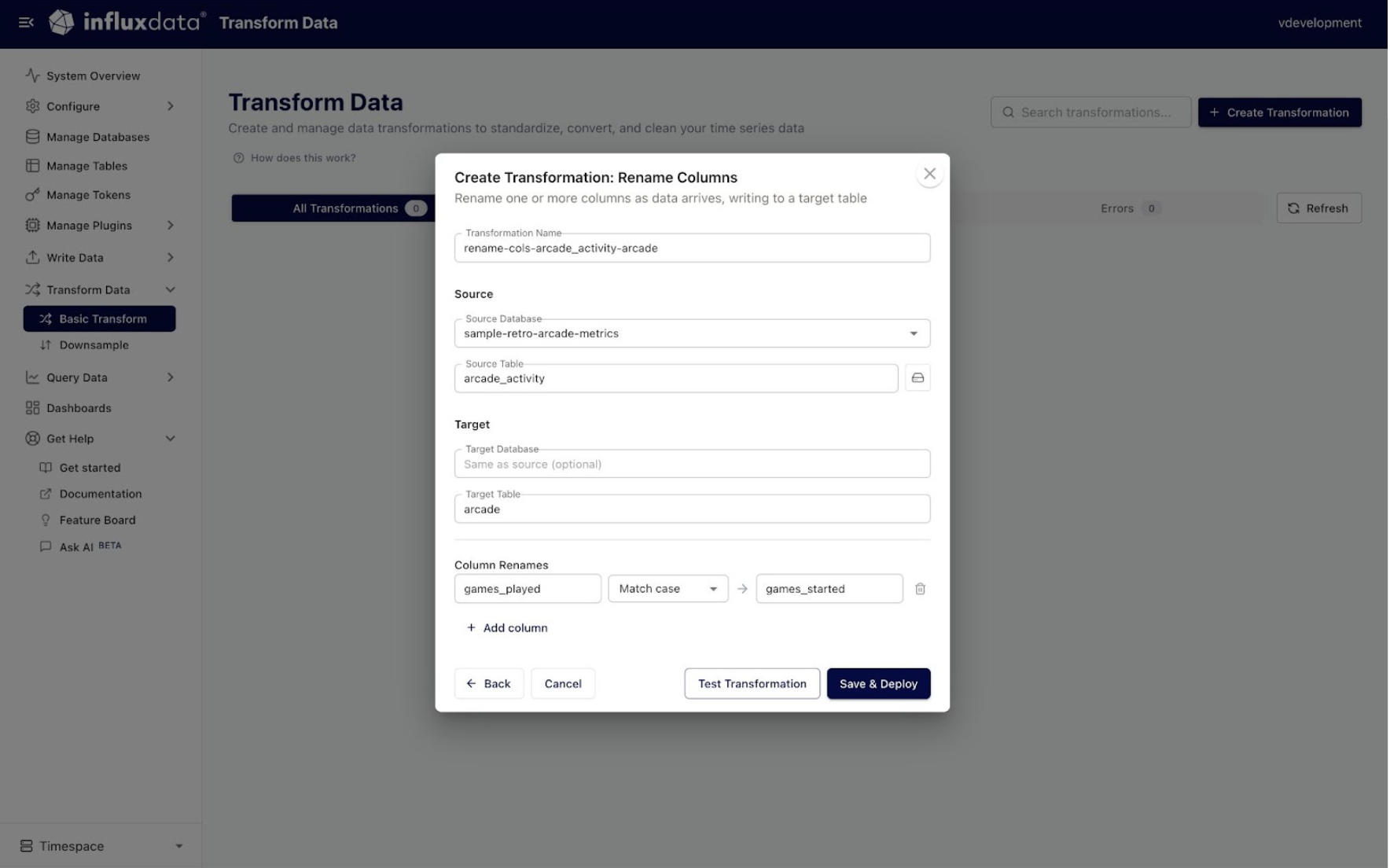Click the Transformation Name field
This screenshot has width=1390, height=868.
coord(692,248)
